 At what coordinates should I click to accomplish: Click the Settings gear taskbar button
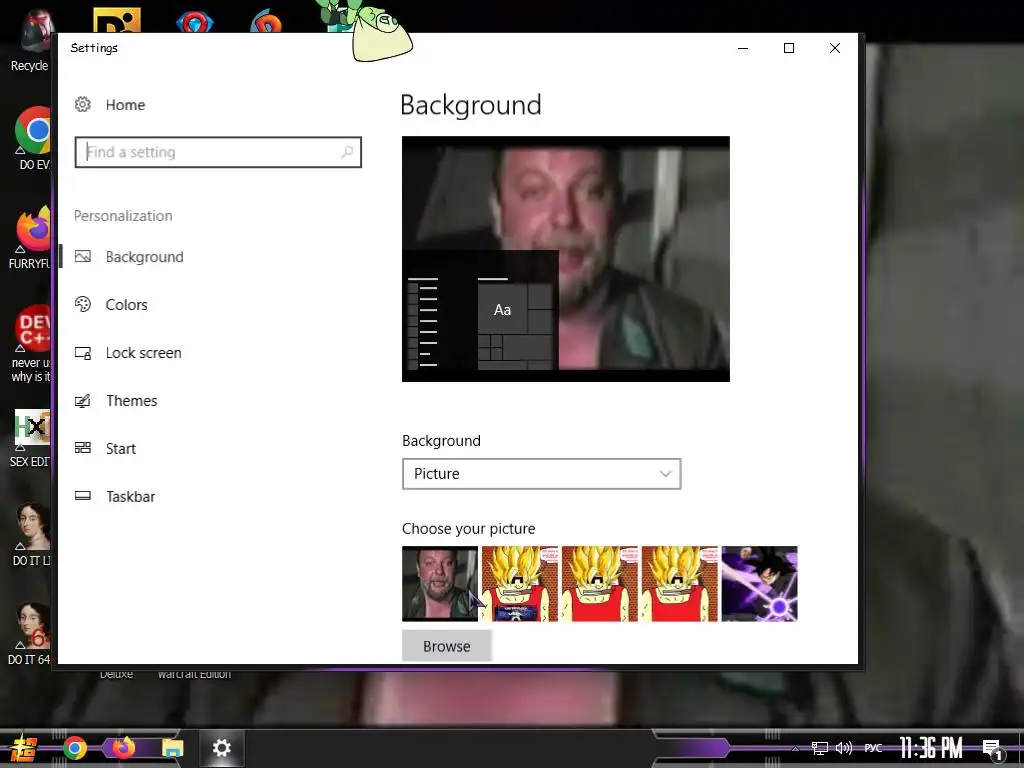(x=221, y=748)
